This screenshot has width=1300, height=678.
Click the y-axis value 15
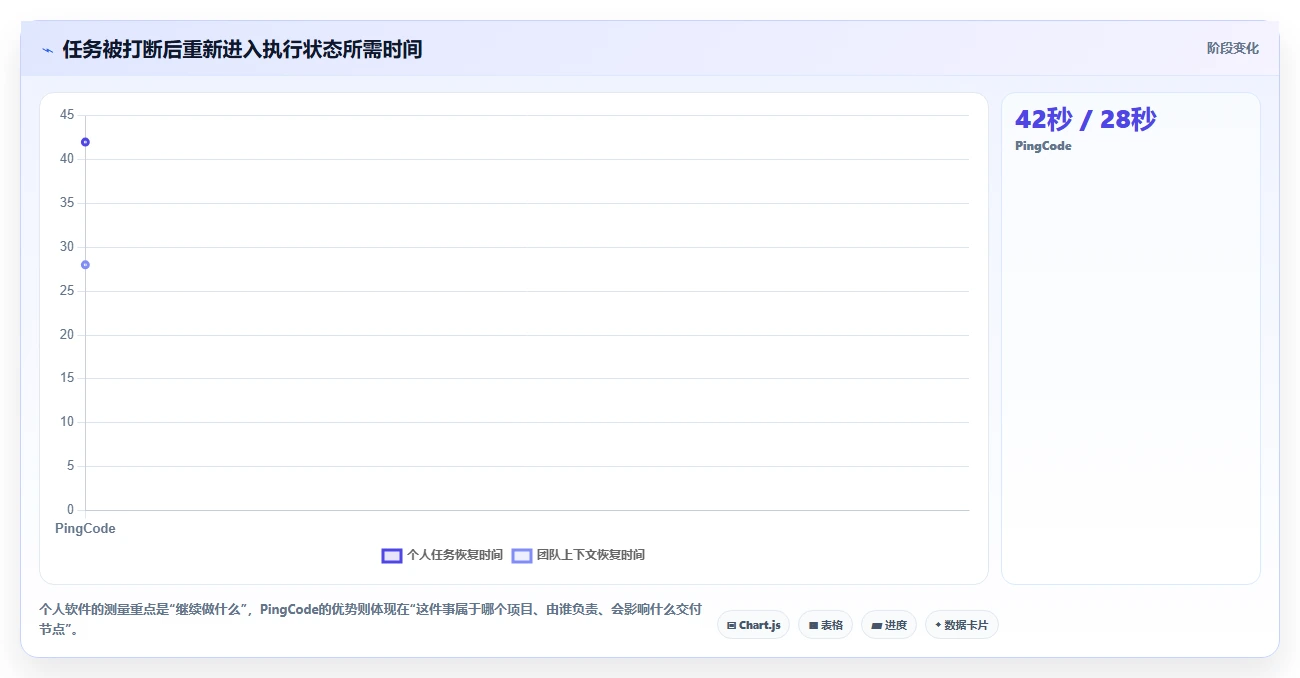click(x=67, y=378)
